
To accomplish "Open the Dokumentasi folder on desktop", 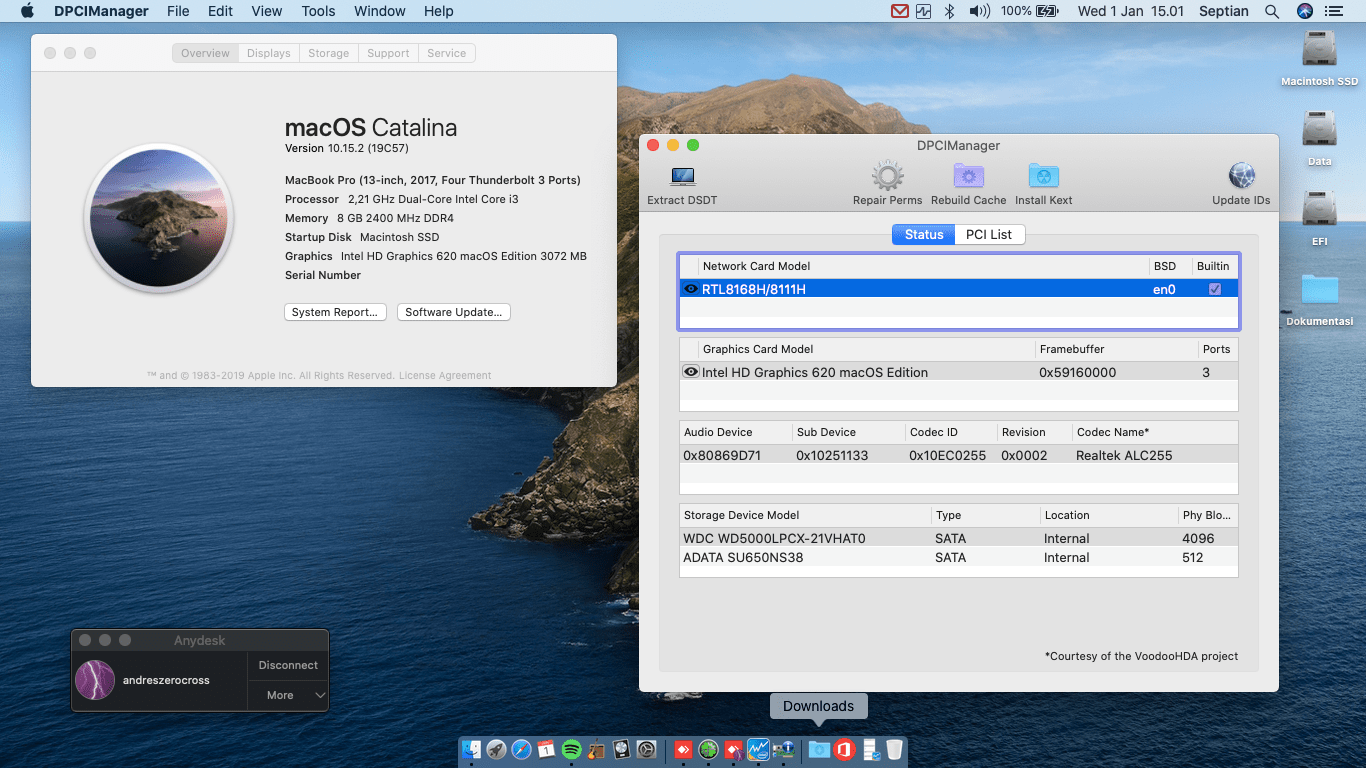I will [1320, 290].
